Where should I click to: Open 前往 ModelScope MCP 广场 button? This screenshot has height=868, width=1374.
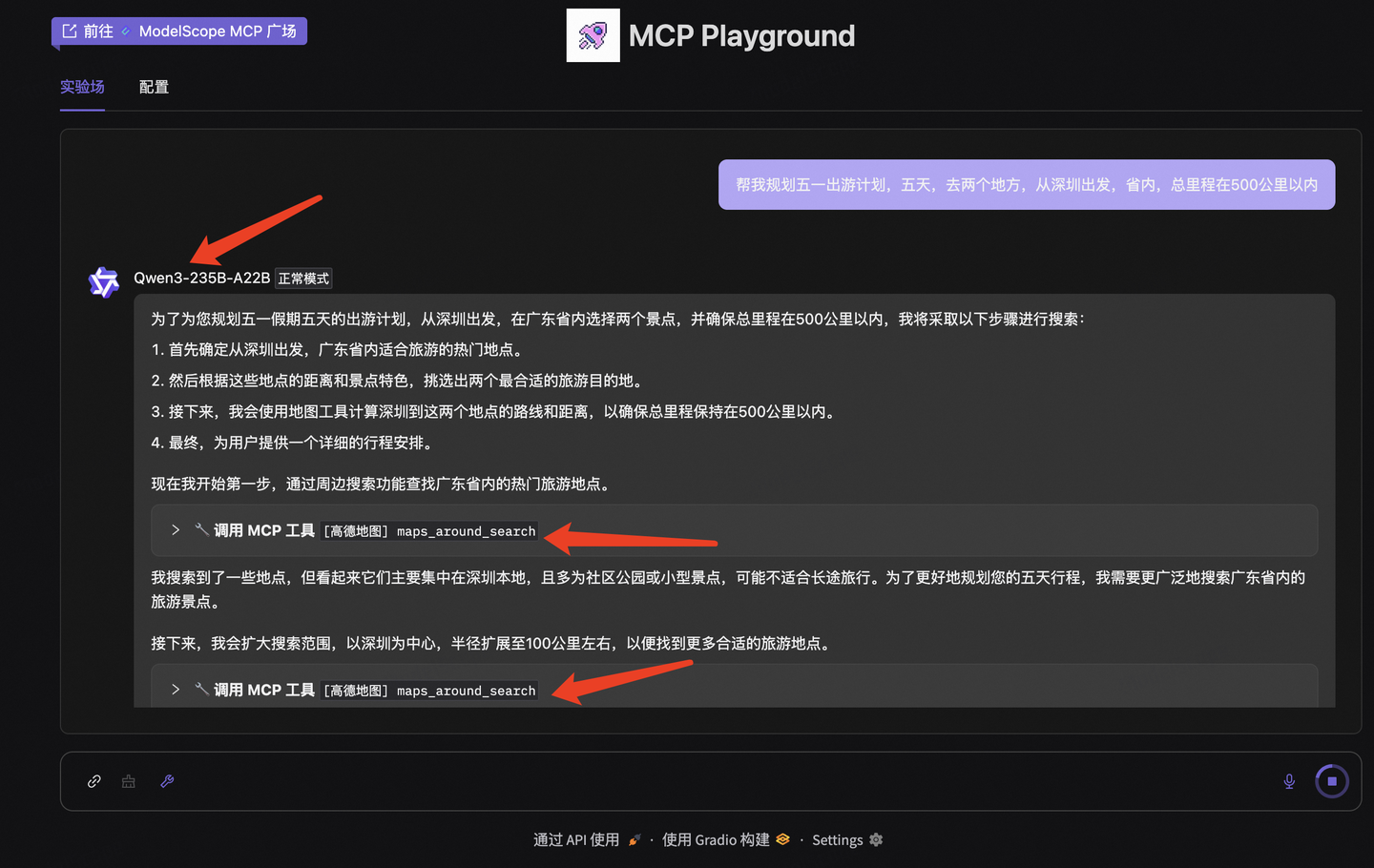click(x=179, y=31)
